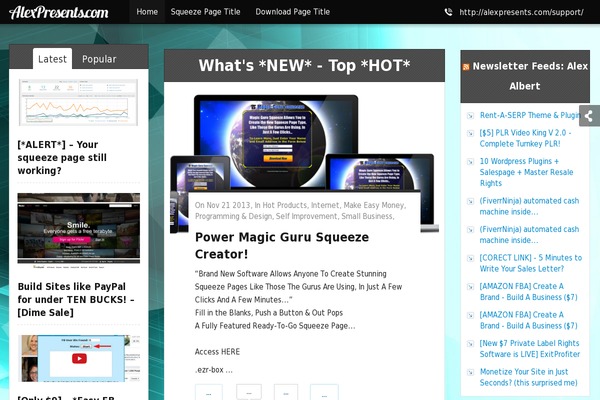The height and width of the screenshot is (400, 600).
Task: Open the Programming & Design category link
Action: pos(233,216)
